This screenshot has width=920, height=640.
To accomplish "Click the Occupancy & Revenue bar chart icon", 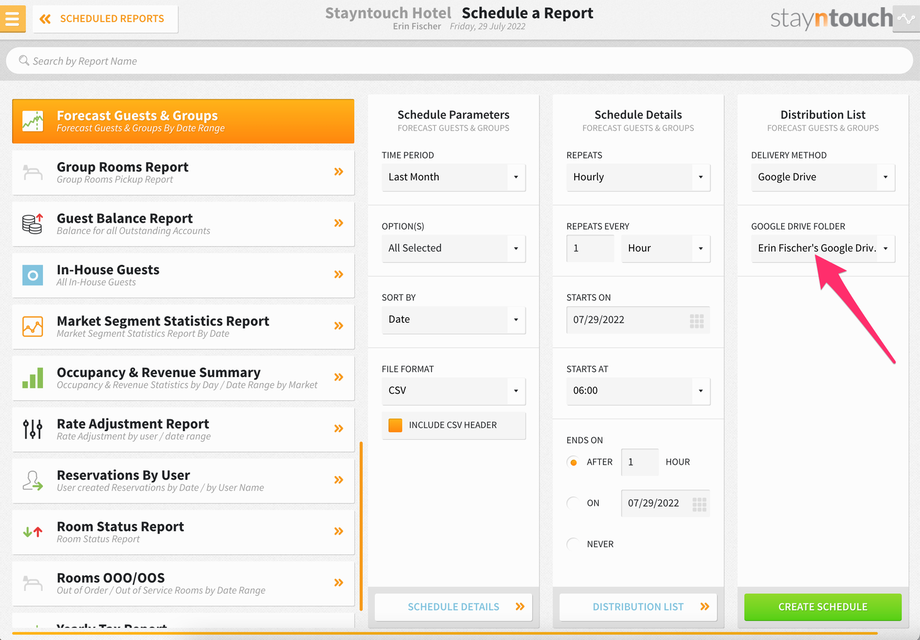I will pos(32,378).
